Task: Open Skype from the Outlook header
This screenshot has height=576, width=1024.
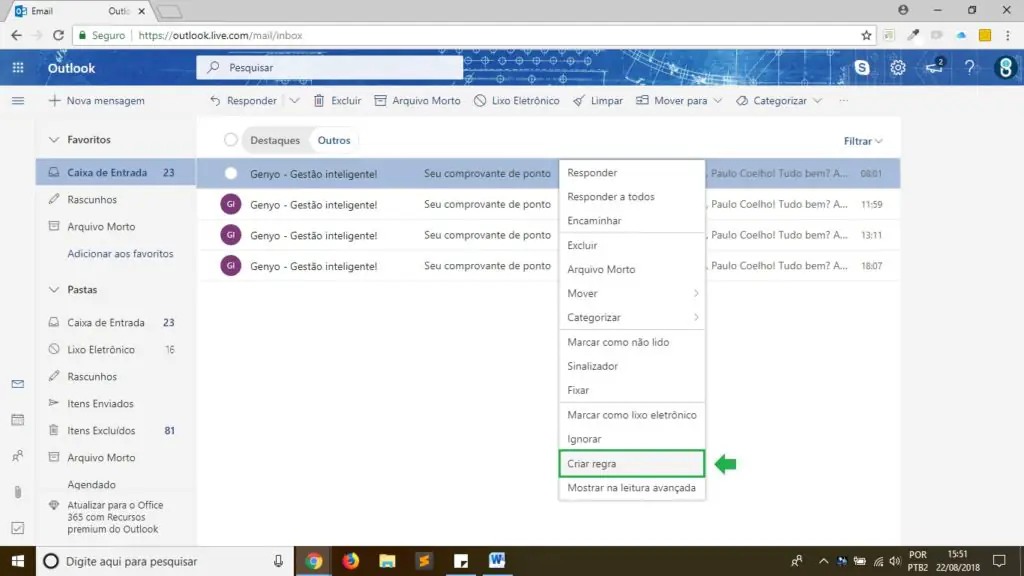Action: (x=862, y=67)
